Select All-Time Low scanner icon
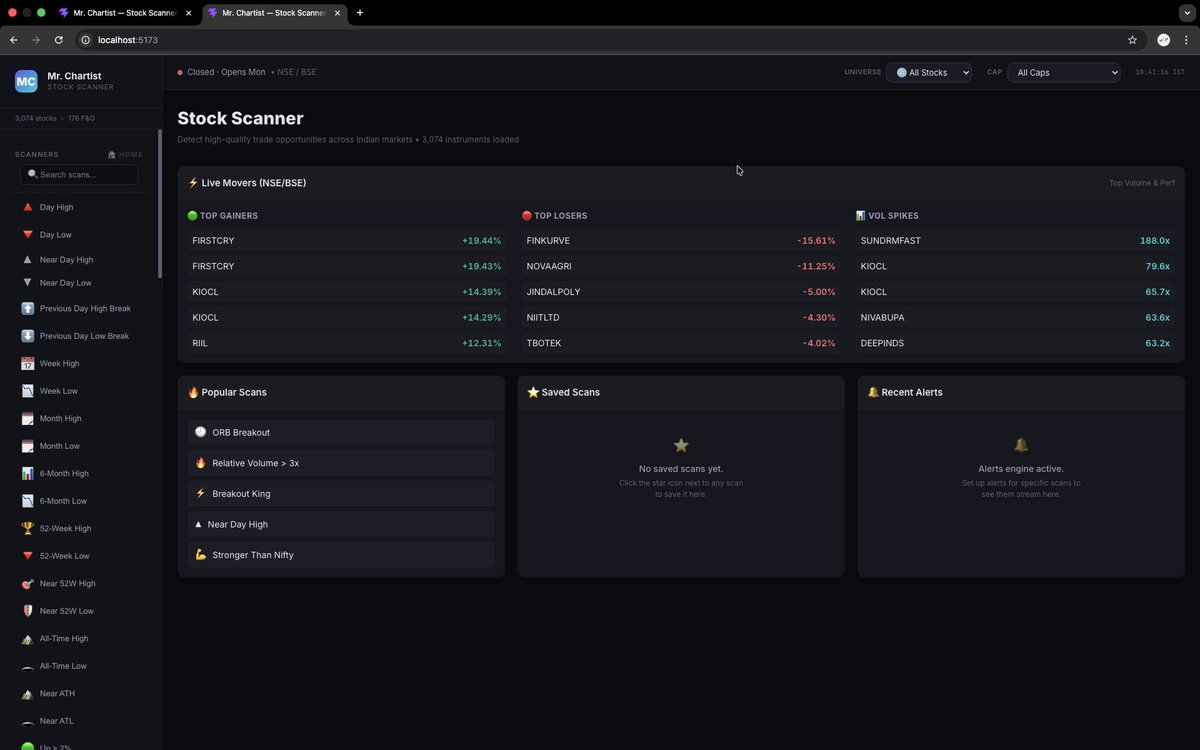 pos(28,666)
